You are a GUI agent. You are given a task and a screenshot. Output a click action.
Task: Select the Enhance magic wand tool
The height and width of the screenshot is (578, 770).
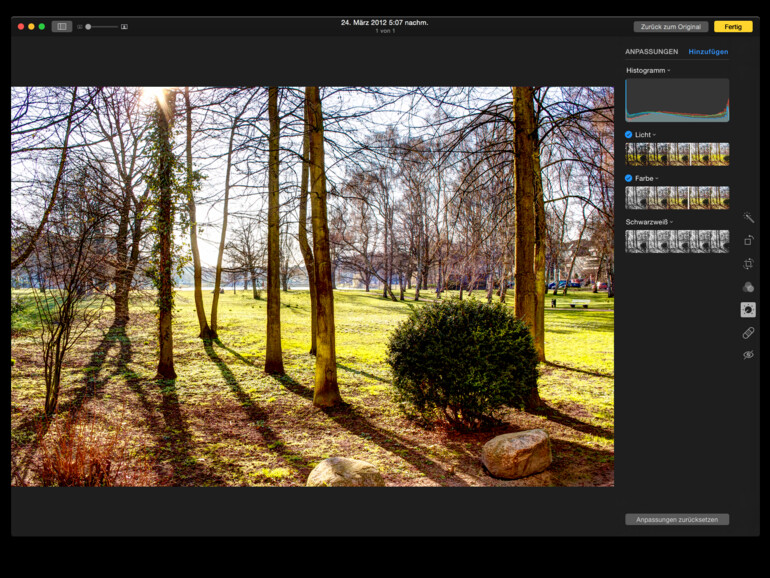748,217
